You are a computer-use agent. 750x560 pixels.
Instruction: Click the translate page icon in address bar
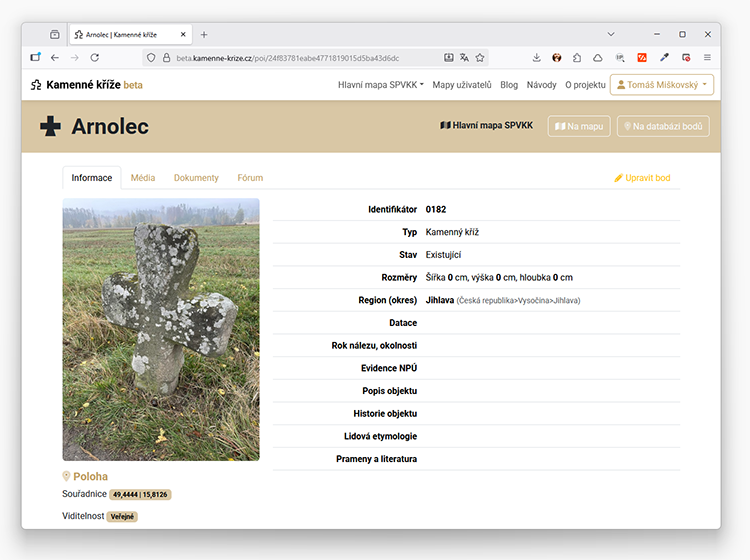pyautogui.click(x=464, y=58)
